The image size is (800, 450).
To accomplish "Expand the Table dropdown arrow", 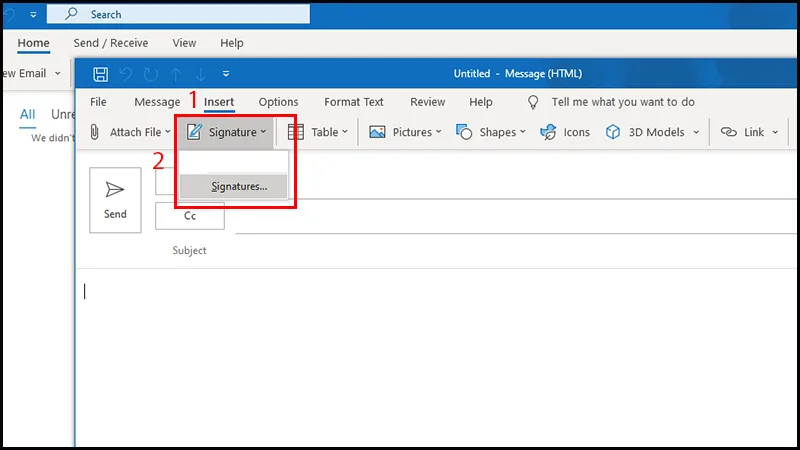I will [x=345, y=132].
